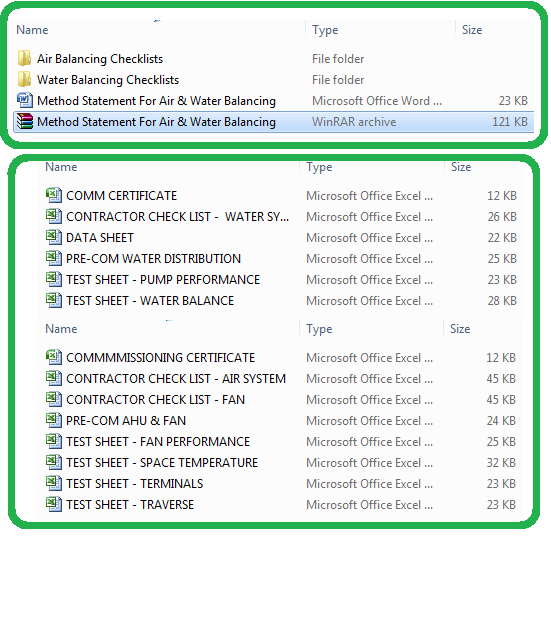Click the 'Microsoft Office Word ...' type cell
Image resolution: width=551 pixels, height=623 pixels.
377,101
